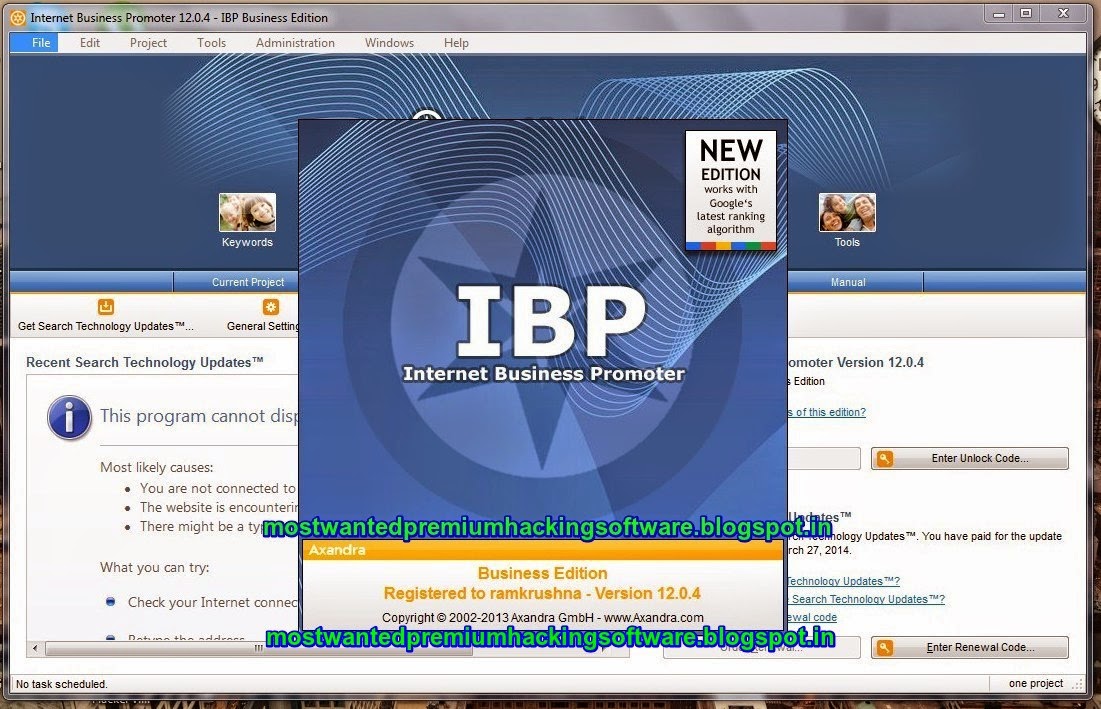Open the renewal code link

[812, 617]
